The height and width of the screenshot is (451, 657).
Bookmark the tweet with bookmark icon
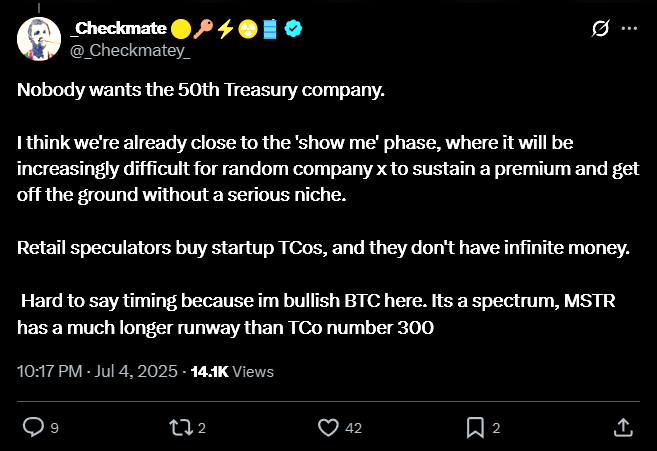[475, 428]
